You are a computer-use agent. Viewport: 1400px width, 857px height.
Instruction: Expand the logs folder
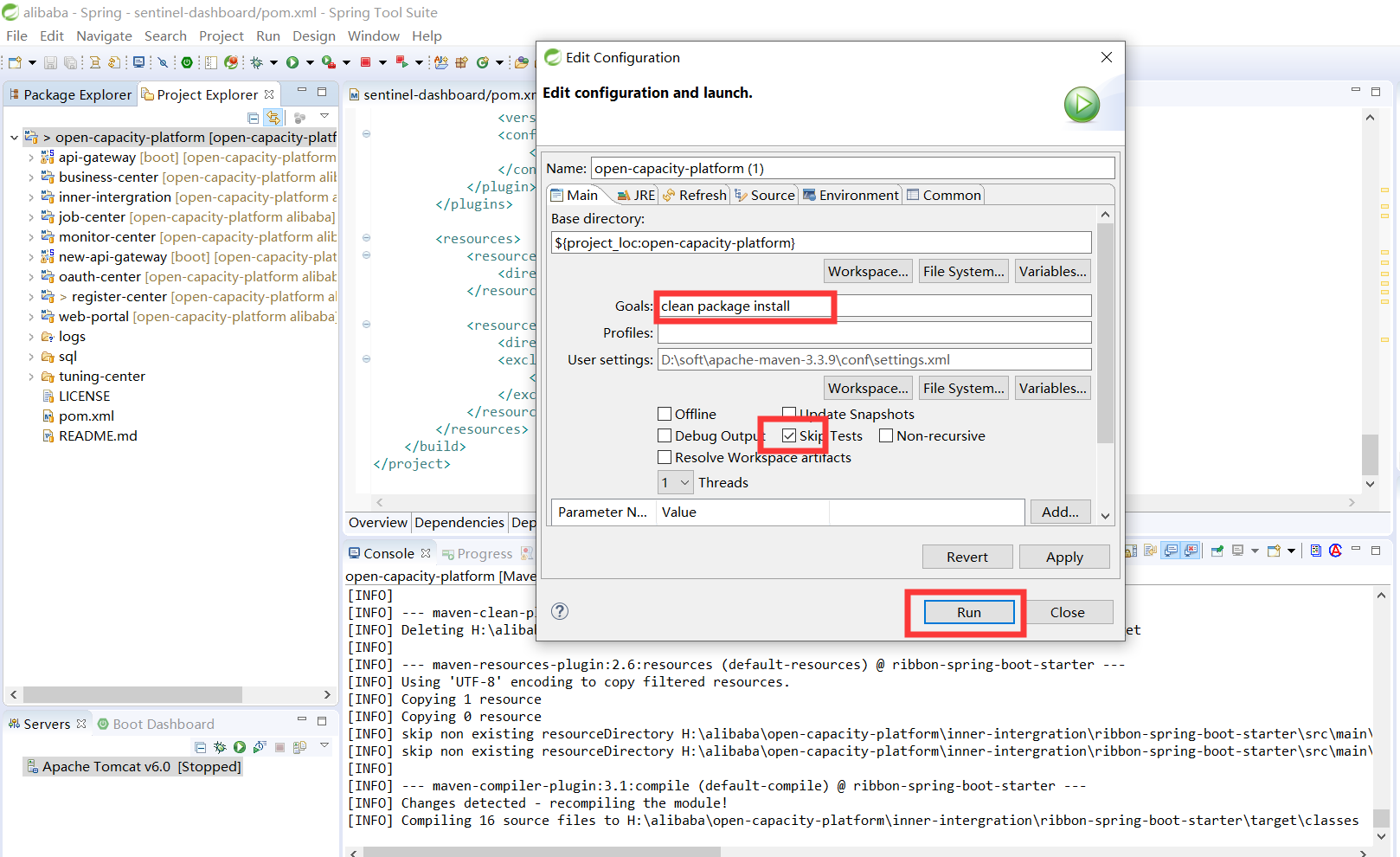[x=31, y=337]
